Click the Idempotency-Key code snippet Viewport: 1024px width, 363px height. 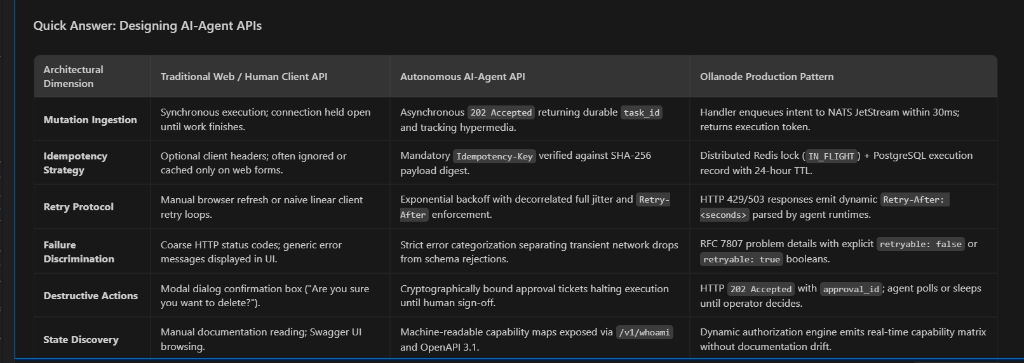pos(494,156)
